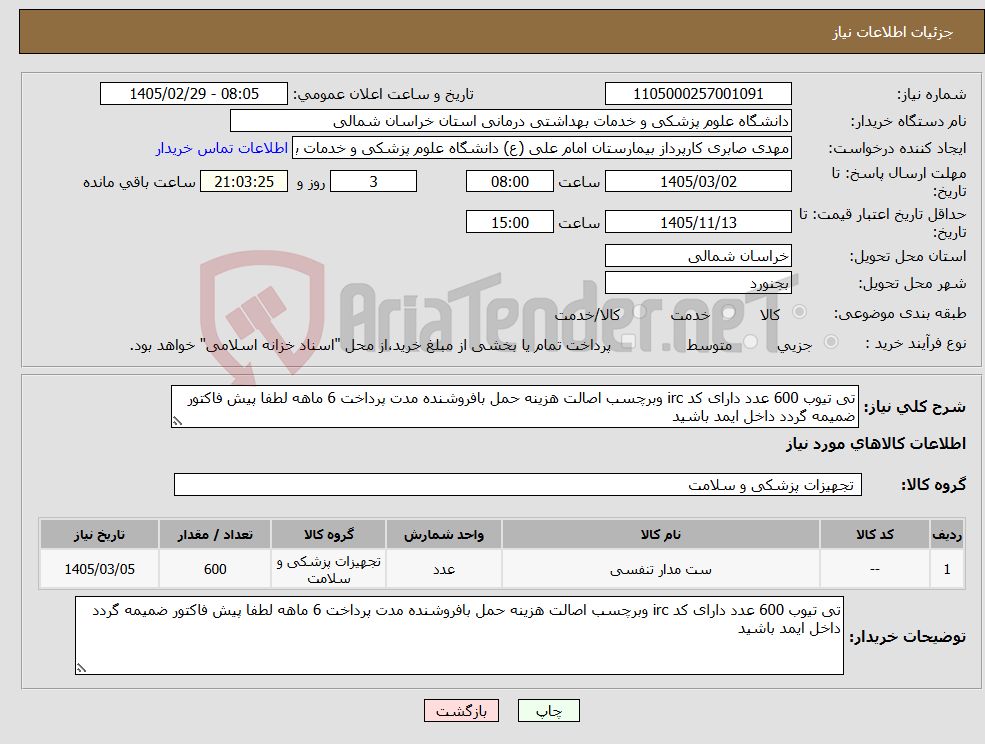985x744 pixels.
Task: Click the need date cell 1405/03/05
Action: pyautogui.click(x=99, y=569)
